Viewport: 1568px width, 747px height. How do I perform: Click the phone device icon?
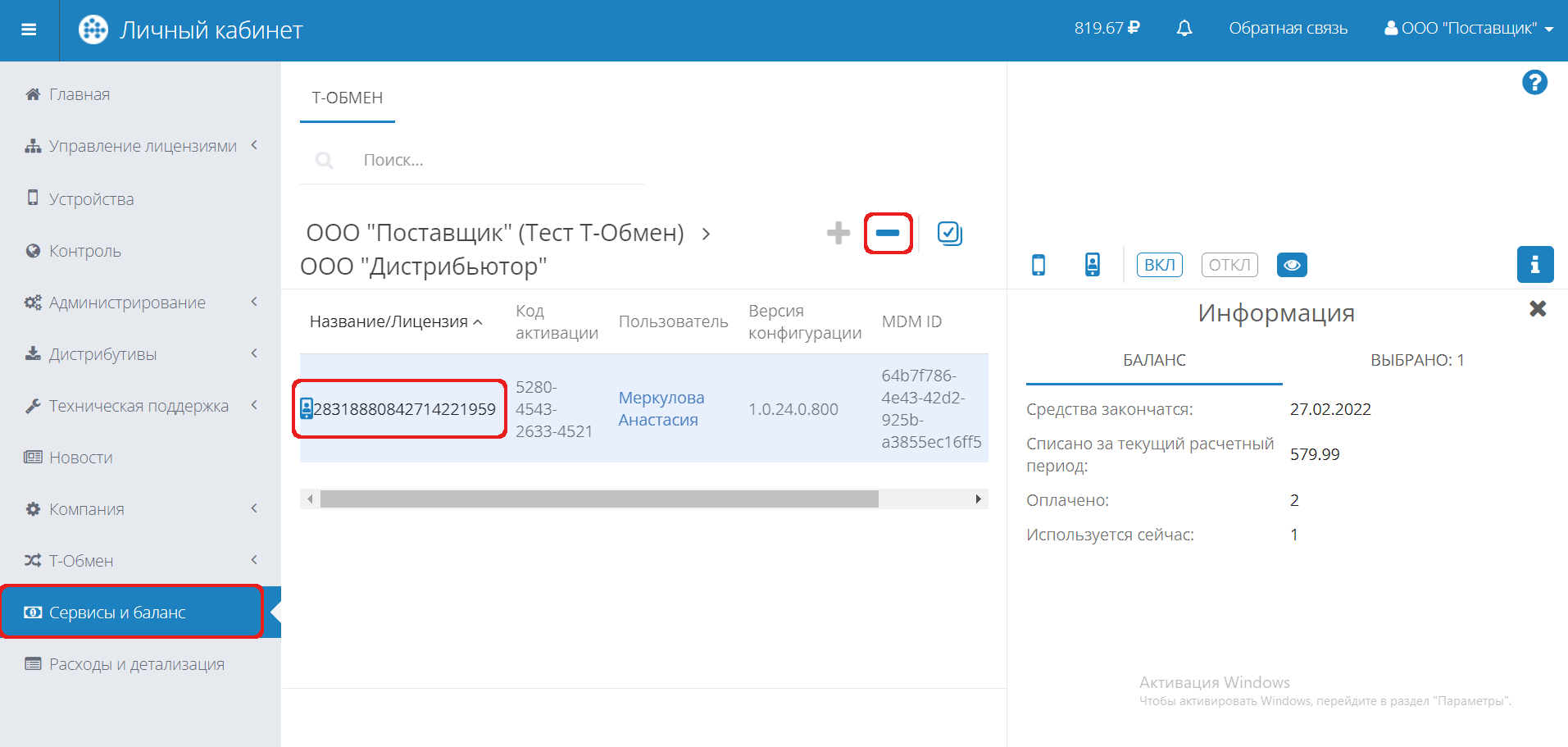(x=1039, y=265)
